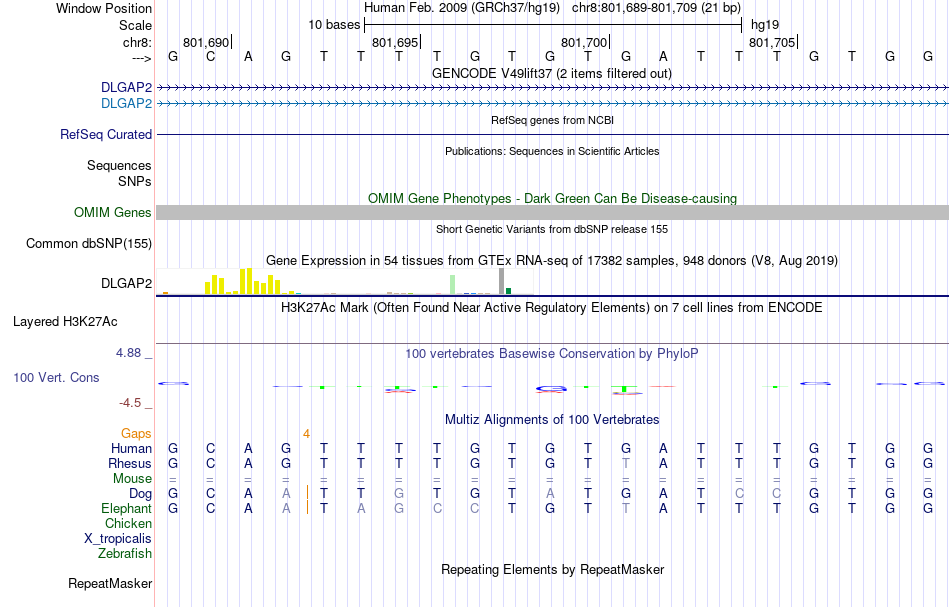950x607 pixels.
Task: Open the RepeatMasker track label
Action: coord(110,583)
